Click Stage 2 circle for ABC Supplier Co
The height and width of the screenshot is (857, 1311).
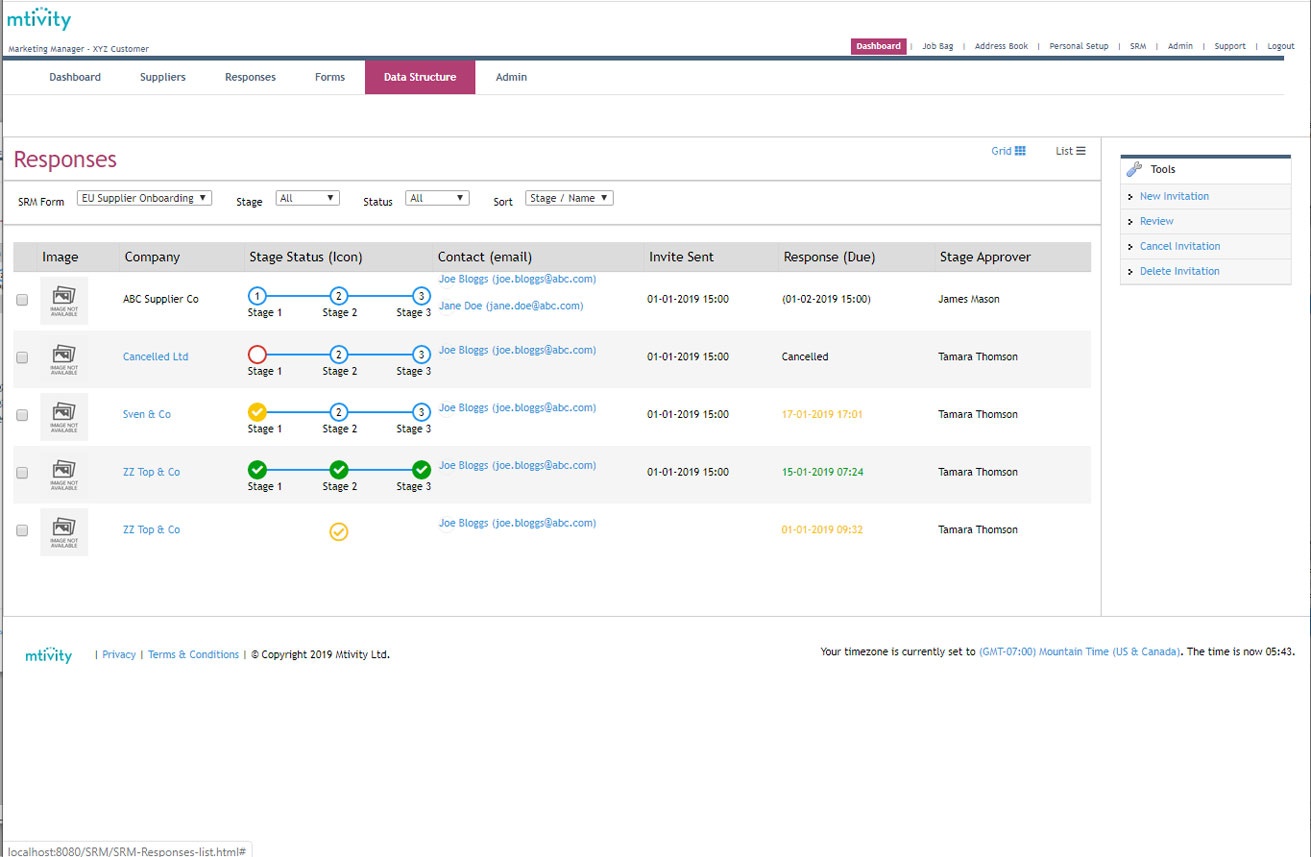point(339,296)
